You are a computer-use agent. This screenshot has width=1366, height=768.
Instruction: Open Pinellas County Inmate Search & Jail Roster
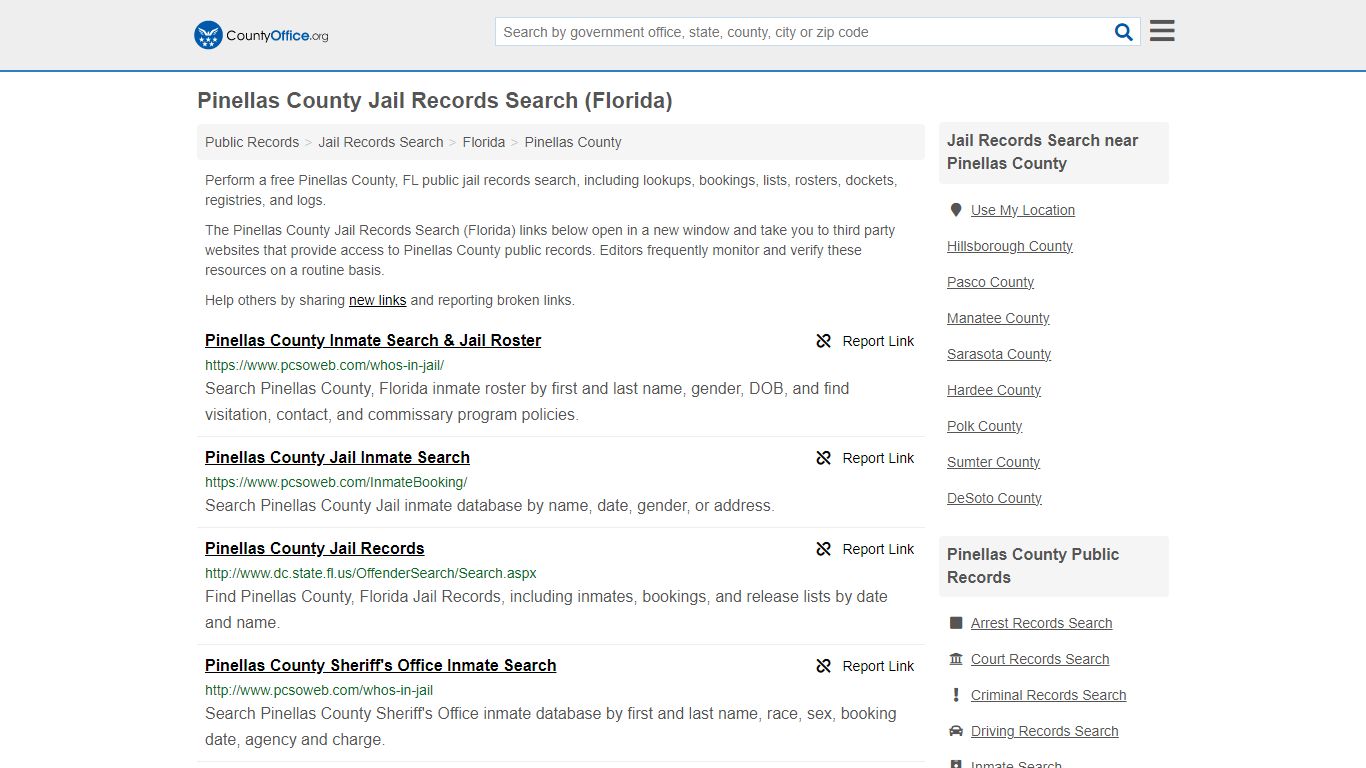click(x=373, y=340)
